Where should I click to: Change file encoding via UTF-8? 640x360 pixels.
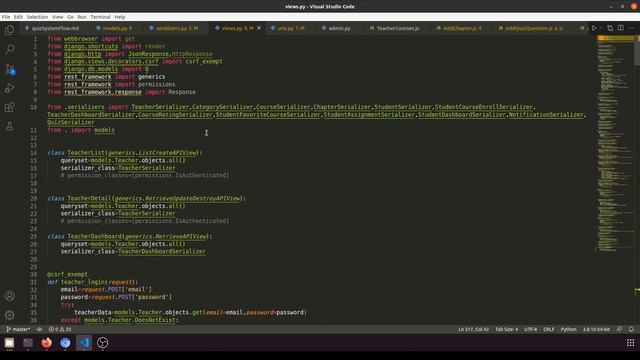coord(530,329)
